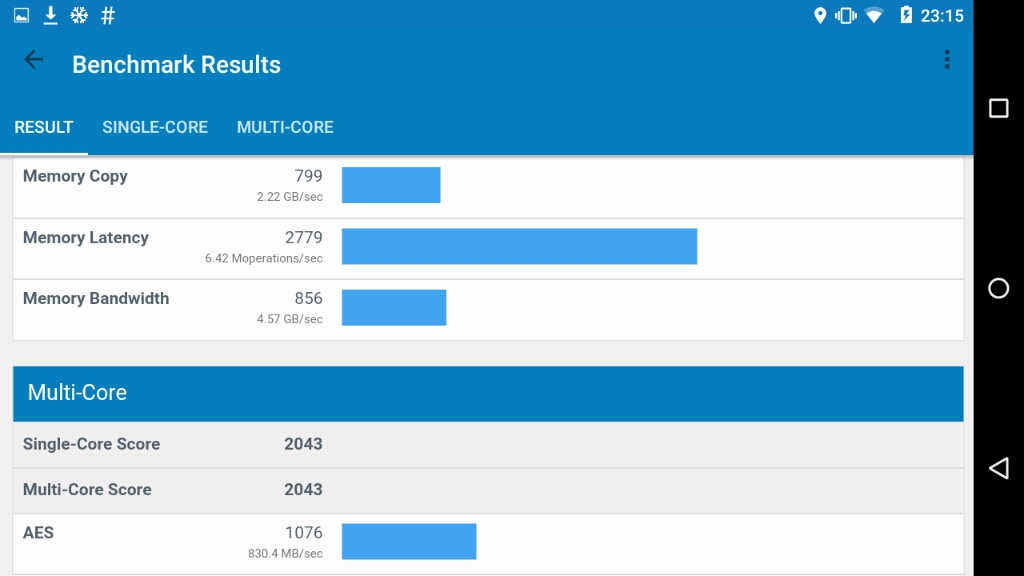This screenshot has width=1024, height=576.
Task: Select the RESULT tab
Action: pyautogui.click(x=44, y=127)
